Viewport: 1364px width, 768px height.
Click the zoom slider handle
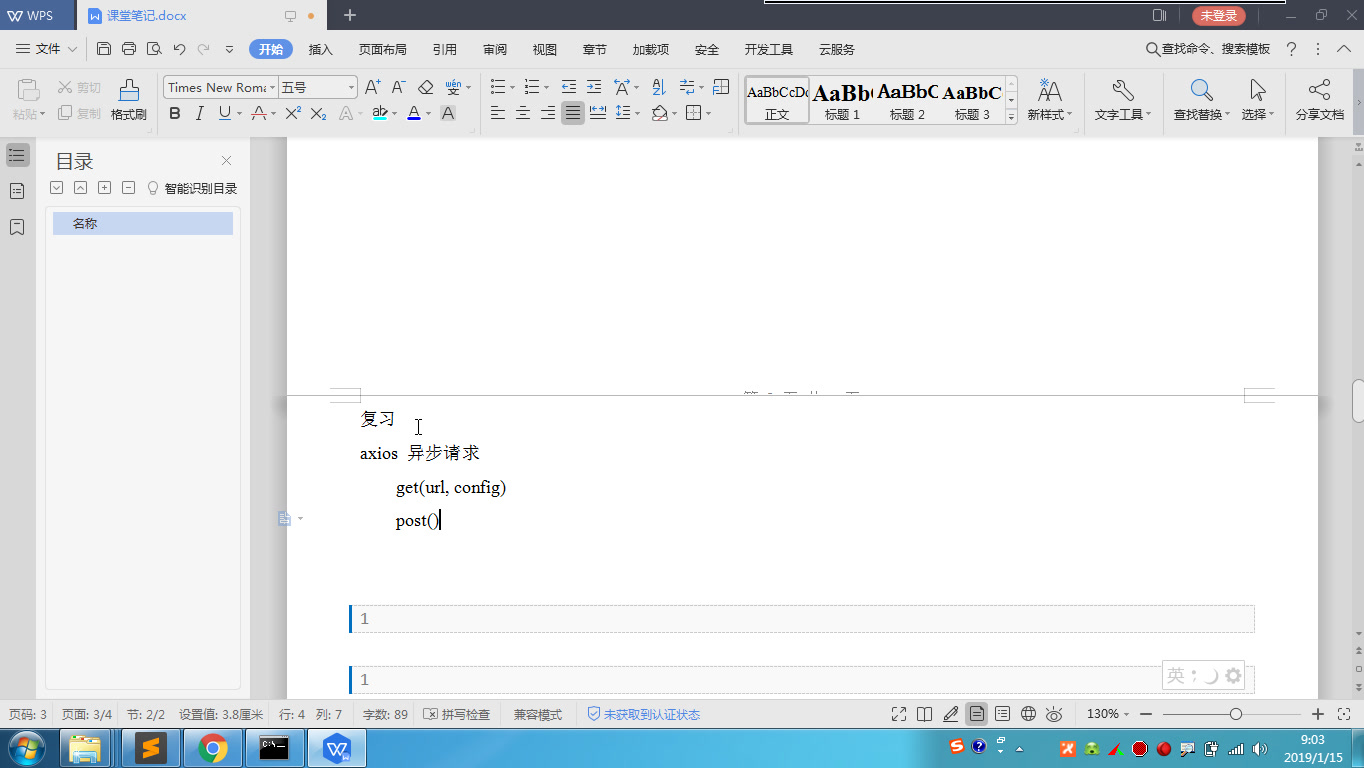1236,714
